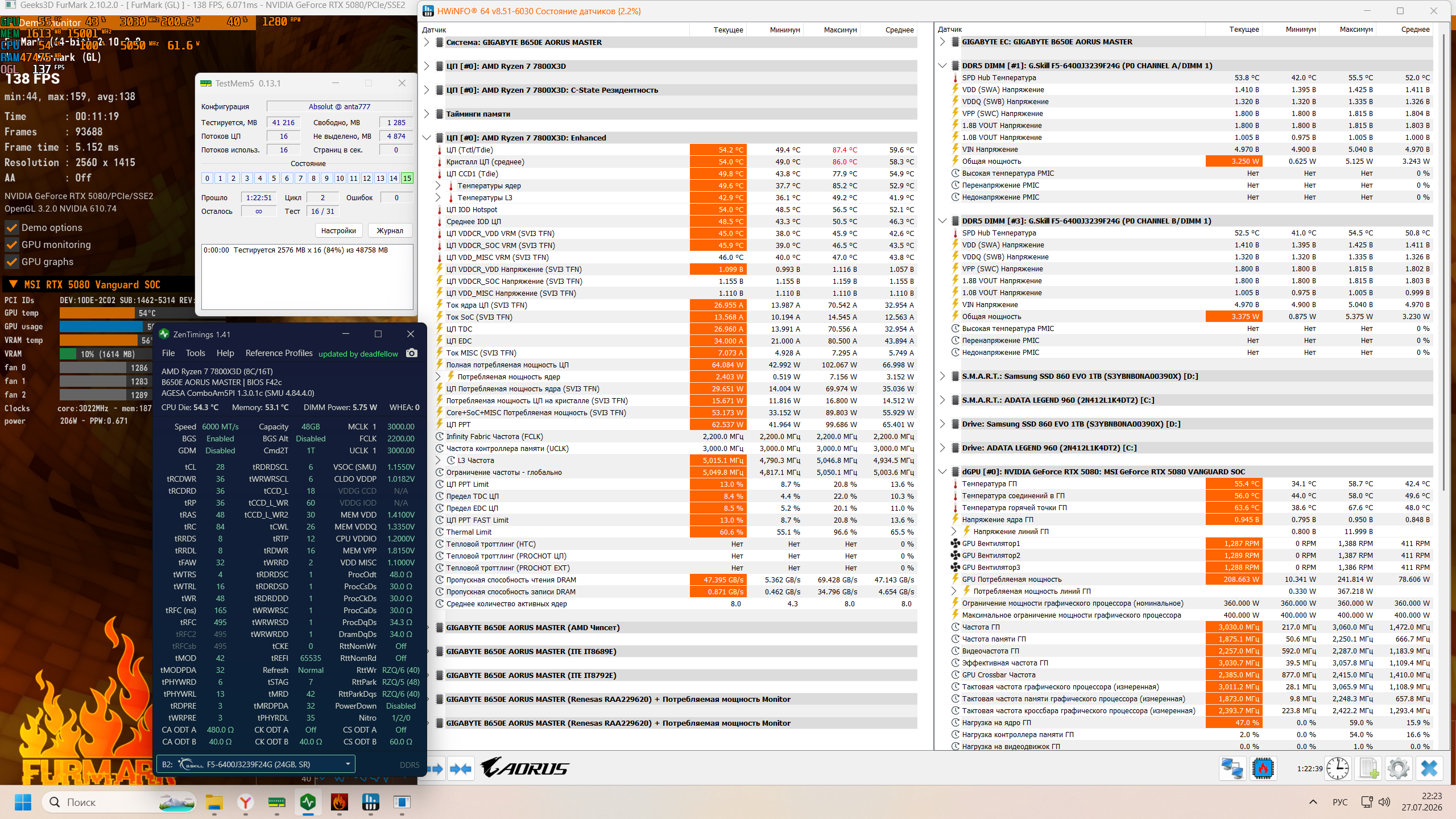Image resolution: width=1456 pixels, height=819 pixels.
Task: Click the HWiNFO clock reset icon
Action: (x=1337, y=768)
